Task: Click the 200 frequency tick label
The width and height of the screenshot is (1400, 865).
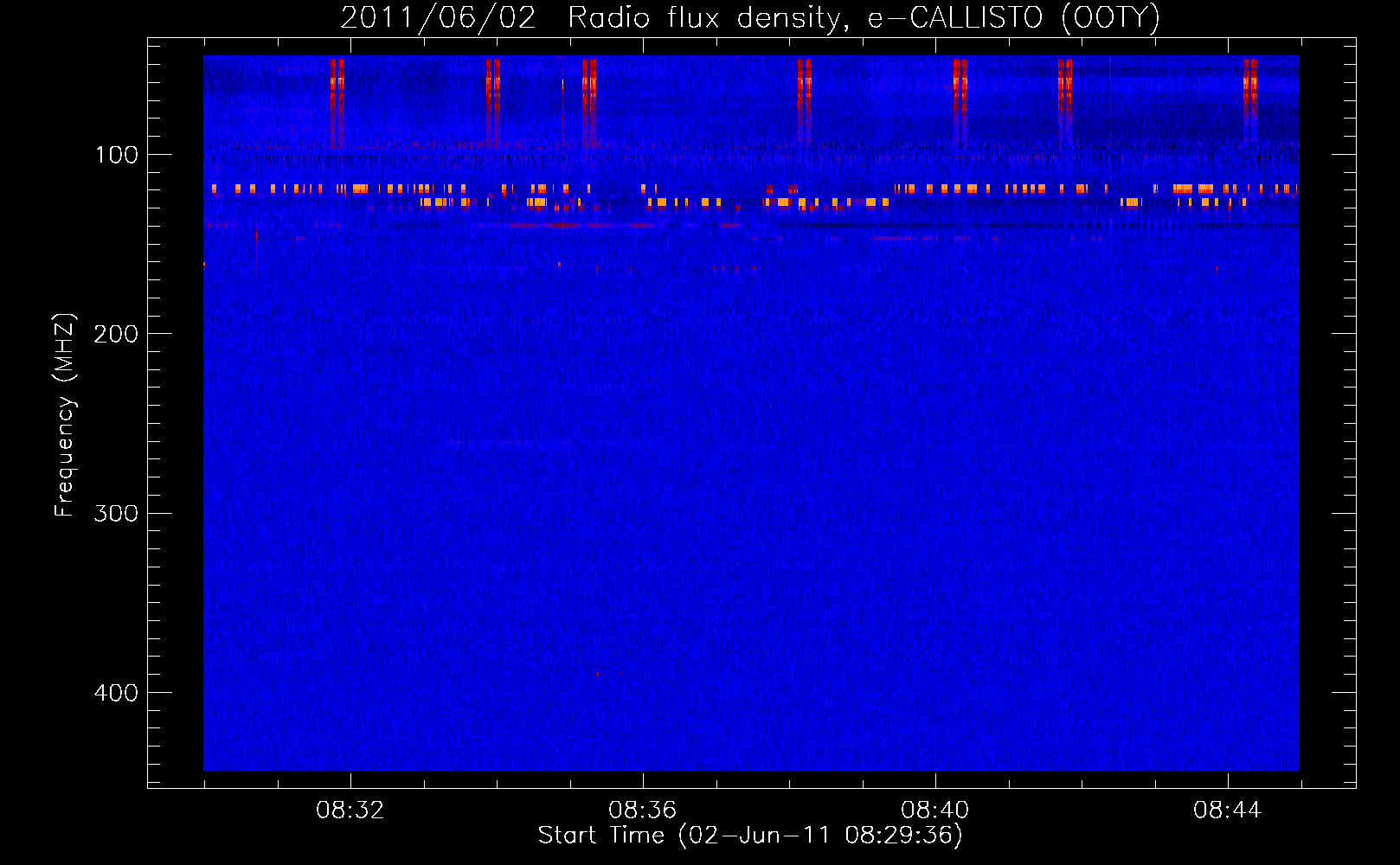Action: point(117,334)
